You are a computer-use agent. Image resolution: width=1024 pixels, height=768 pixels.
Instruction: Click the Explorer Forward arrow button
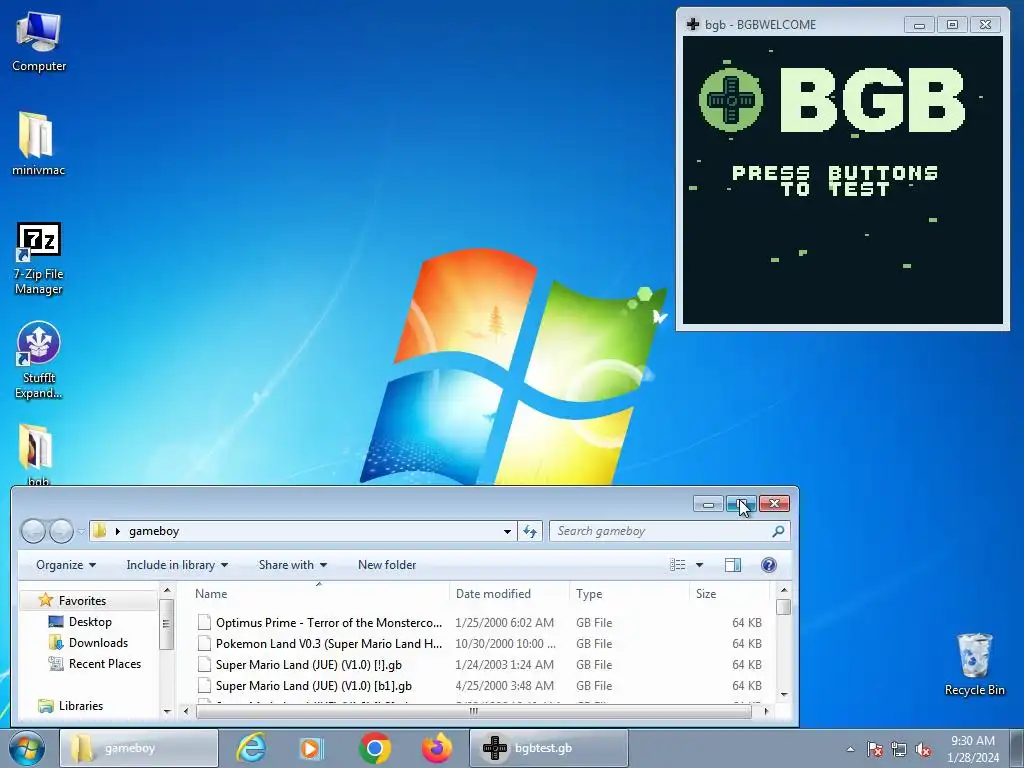[61, 531]
